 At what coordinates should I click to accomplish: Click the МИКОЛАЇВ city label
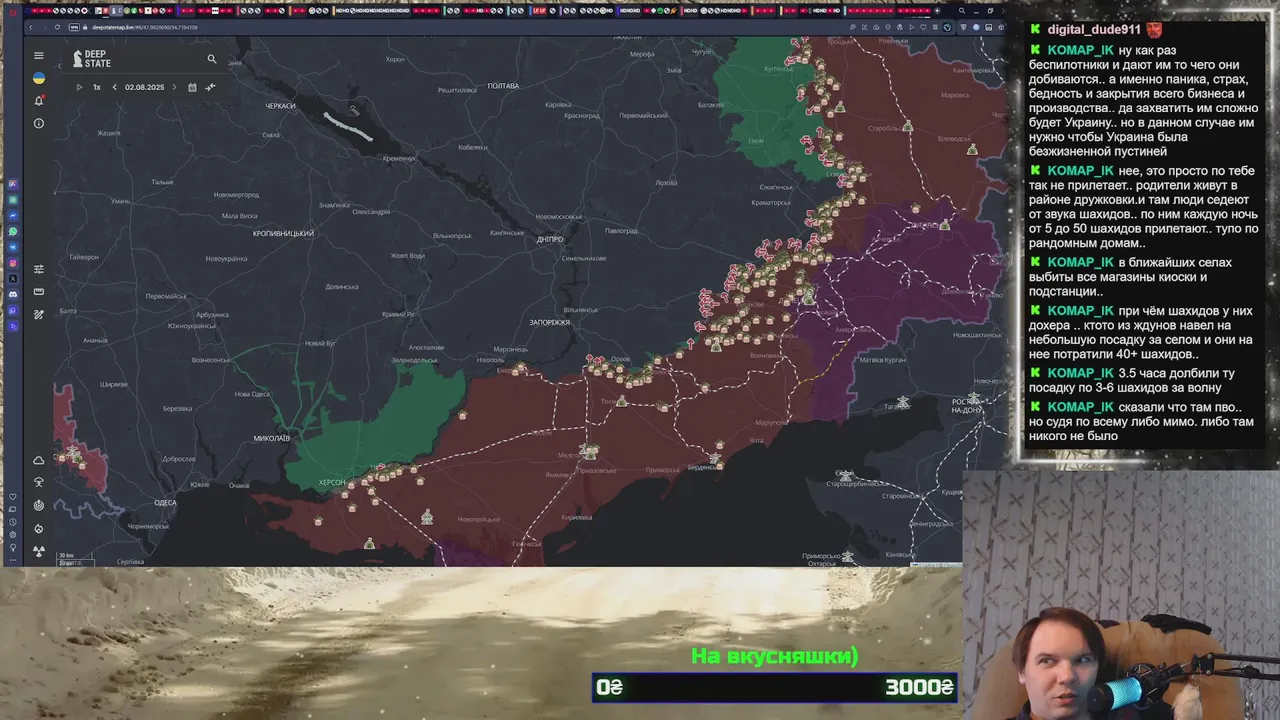tap(272, 438)
